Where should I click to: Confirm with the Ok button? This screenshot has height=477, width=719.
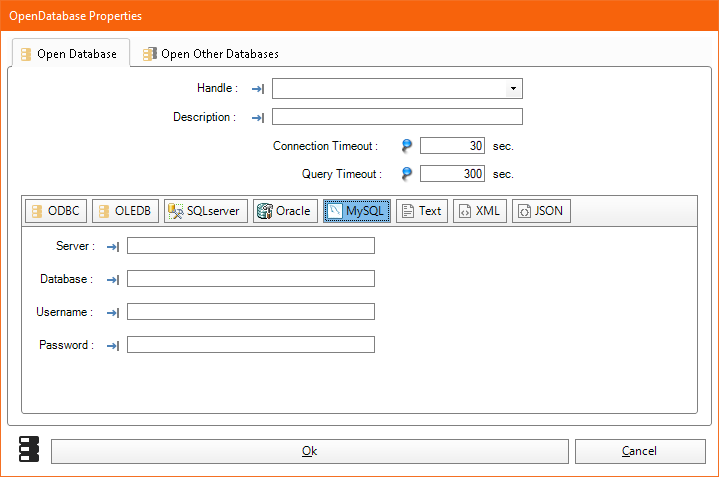pos(310,451)
